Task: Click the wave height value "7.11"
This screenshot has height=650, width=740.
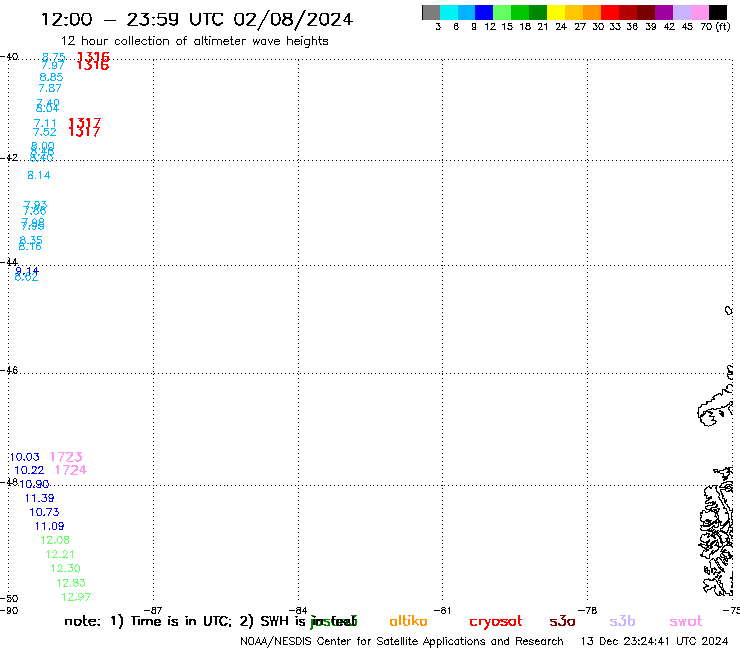Action: coord(45,123)
